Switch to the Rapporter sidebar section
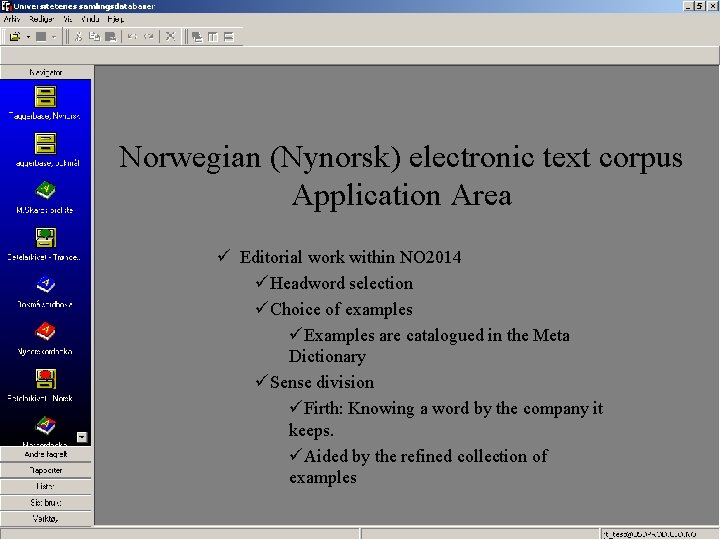Image resolution: width=720 pixels, height=540 pixels. [46, 470]
